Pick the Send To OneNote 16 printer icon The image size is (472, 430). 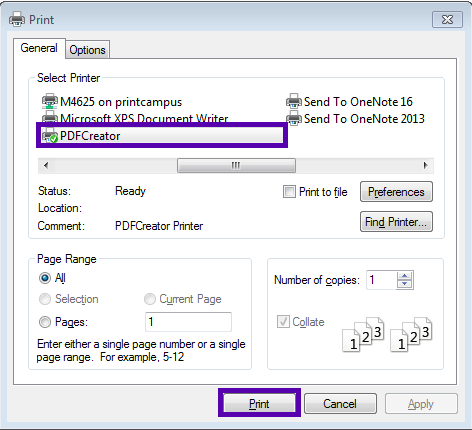[294, 101]
